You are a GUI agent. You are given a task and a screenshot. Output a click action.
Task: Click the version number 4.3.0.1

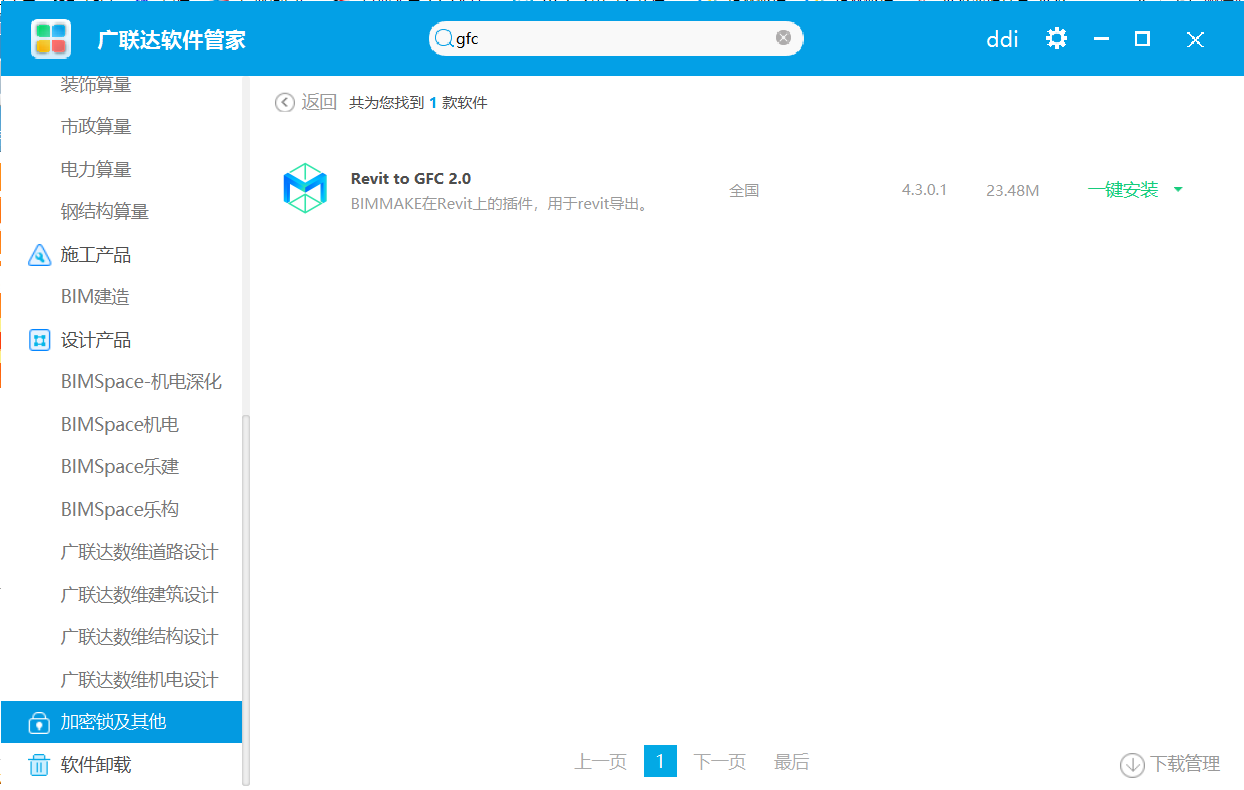(x=924, y=190)
